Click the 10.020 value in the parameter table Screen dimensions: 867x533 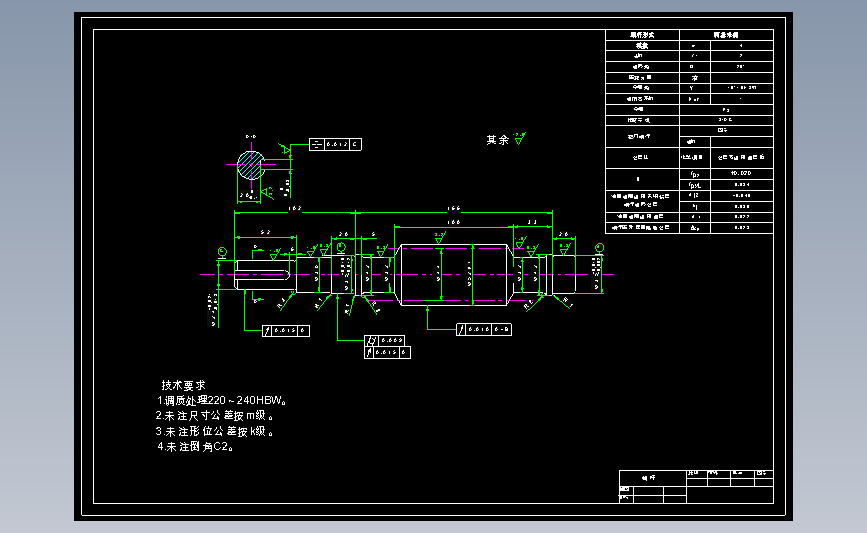pos(741,173)
